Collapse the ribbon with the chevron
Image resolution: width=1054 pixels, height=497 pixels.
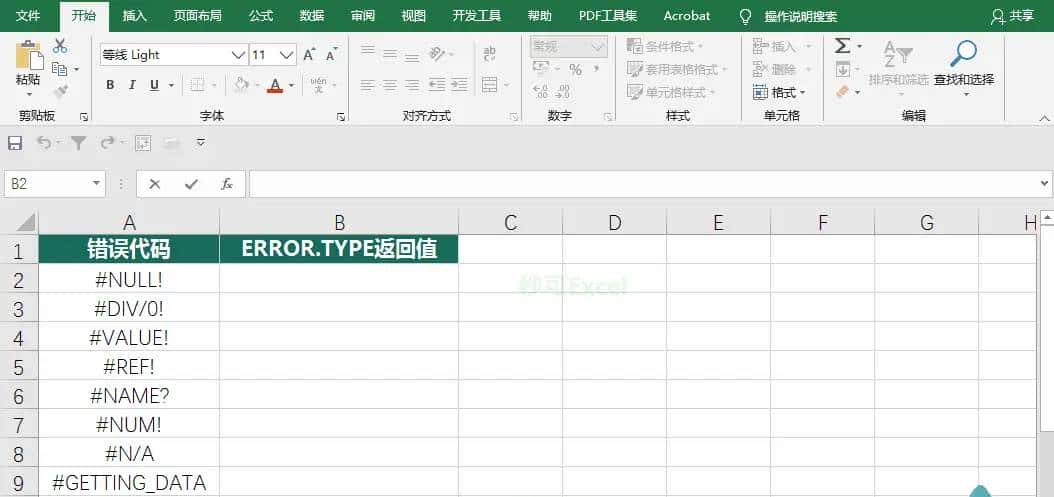click(x=1044, y=118)
